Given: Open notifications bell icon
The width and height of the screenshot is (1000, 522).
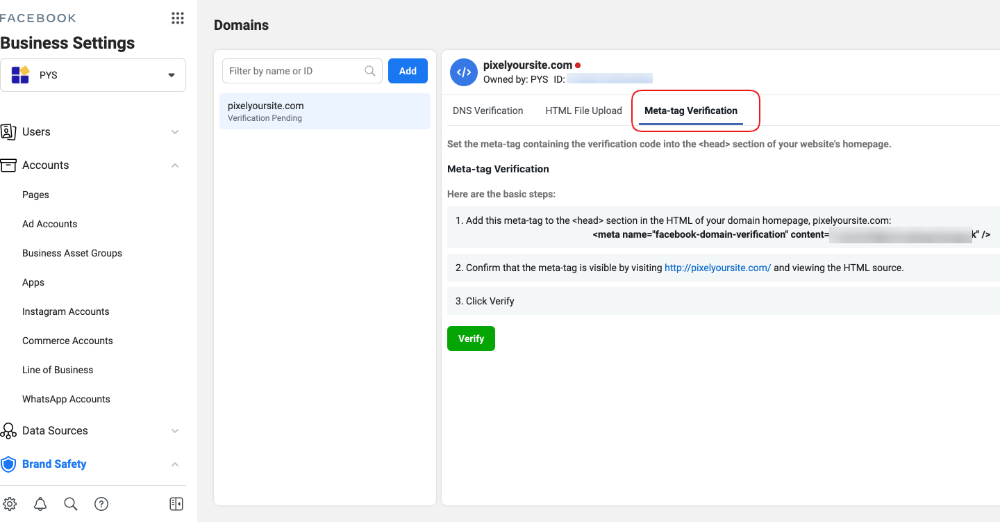Looking at the screenshot, I should click(40, 504).
